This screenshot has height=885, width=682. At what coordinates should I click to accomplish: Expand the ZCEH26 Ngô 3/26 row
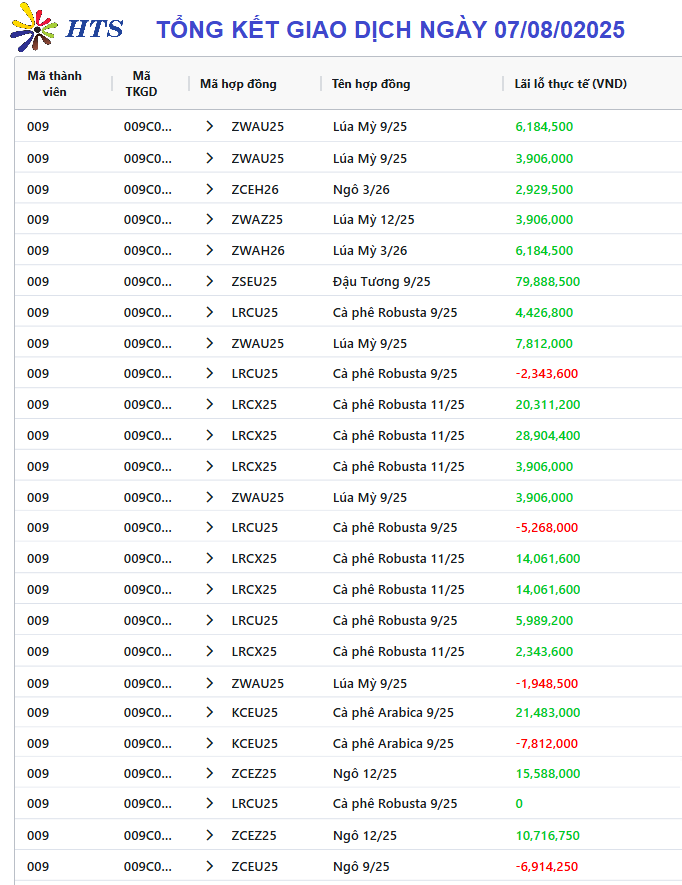click(x=209, y=190)
